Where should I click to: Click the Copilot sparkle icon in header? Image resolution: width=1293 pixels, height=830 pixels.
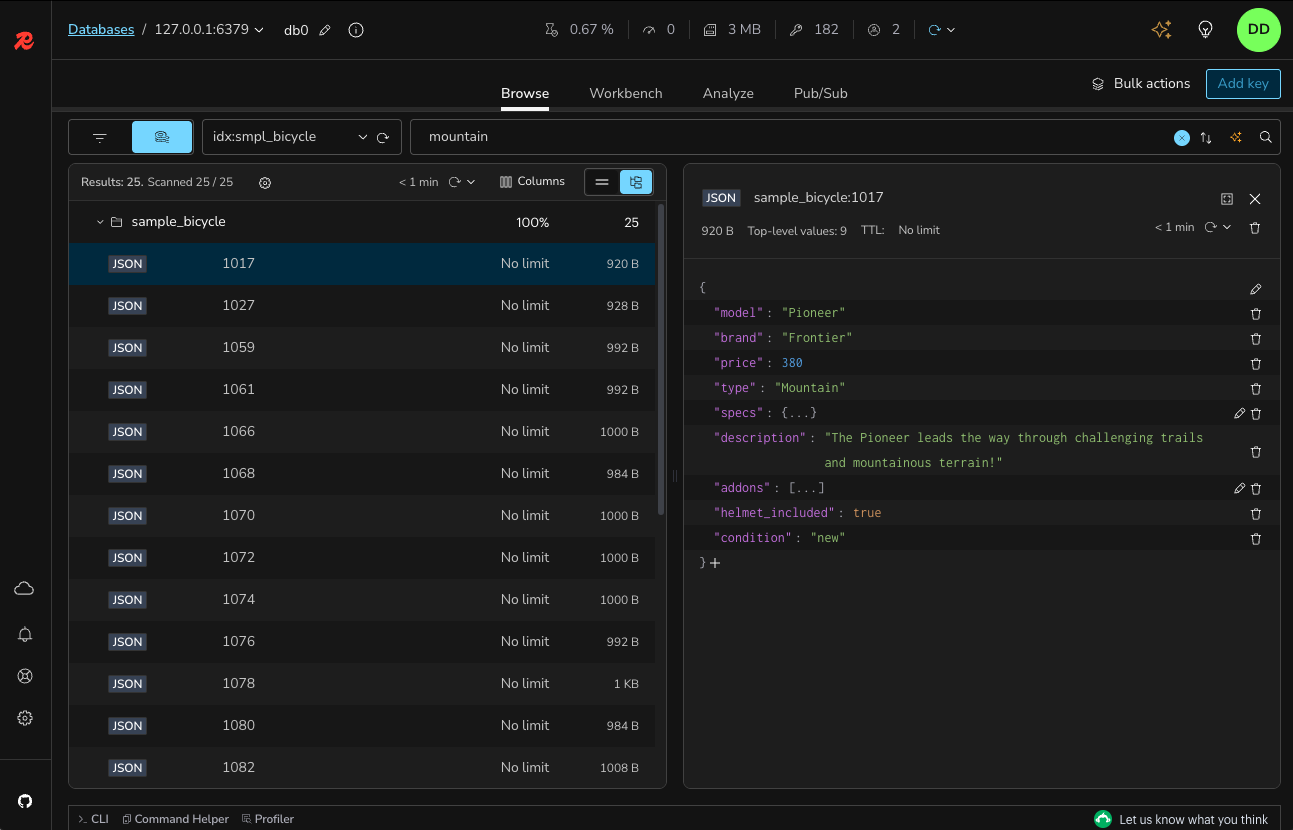(1161, 30)
